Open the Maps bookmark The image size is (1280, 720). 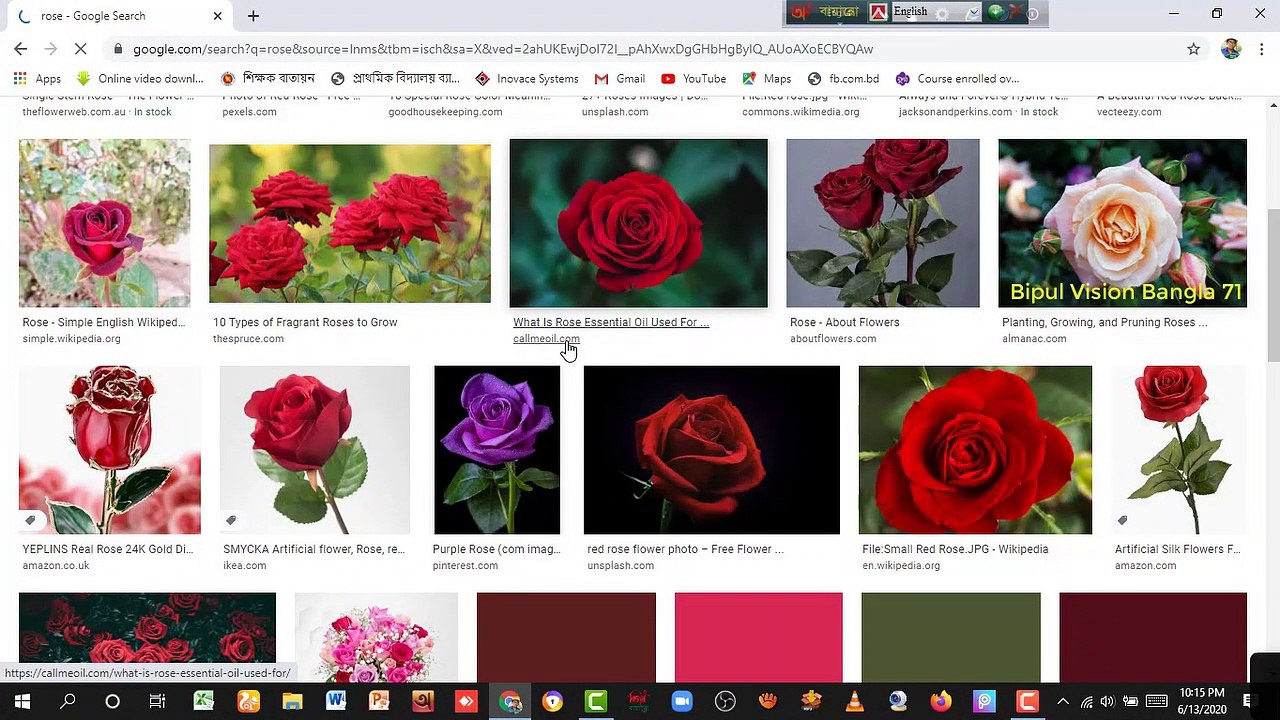766,78
